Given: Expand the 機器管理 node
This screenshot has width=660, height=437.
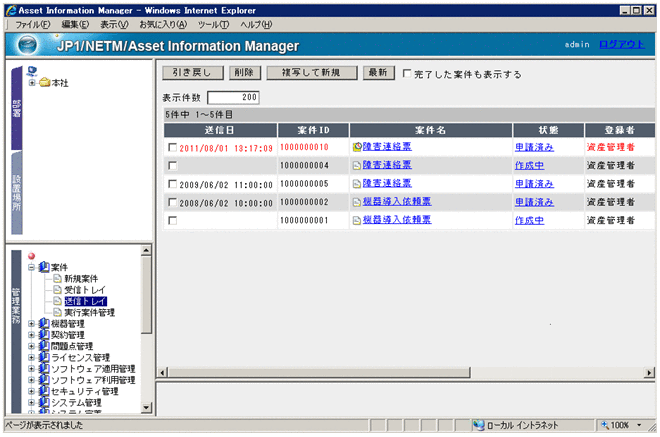Looking at the screenshot, I should [31, 324].
